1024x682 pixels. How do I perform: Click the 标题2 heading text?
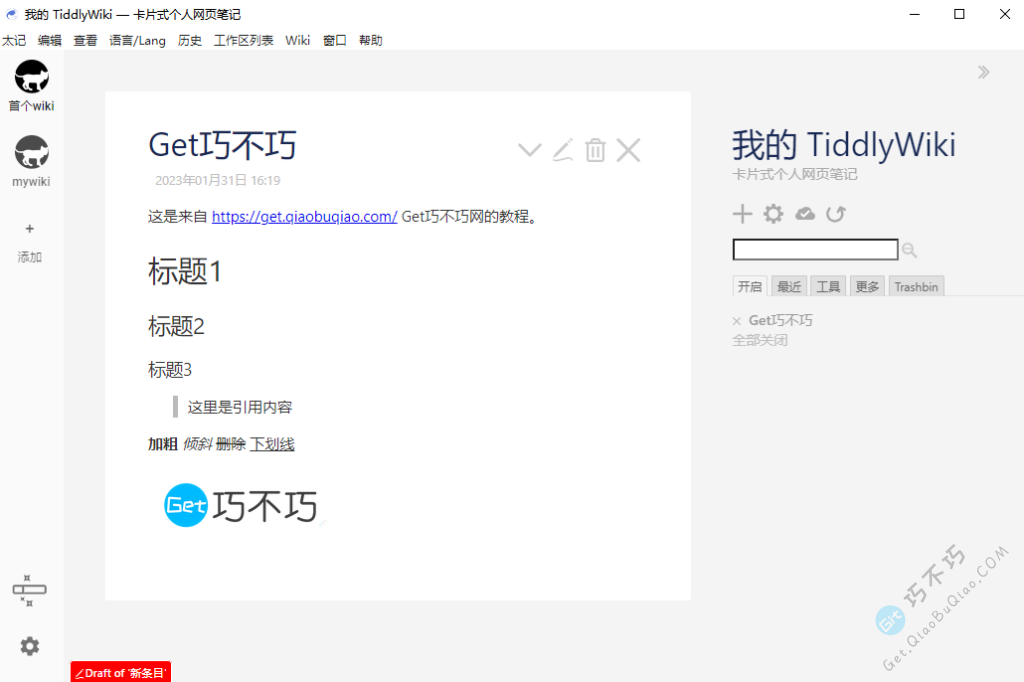(176, 326)
